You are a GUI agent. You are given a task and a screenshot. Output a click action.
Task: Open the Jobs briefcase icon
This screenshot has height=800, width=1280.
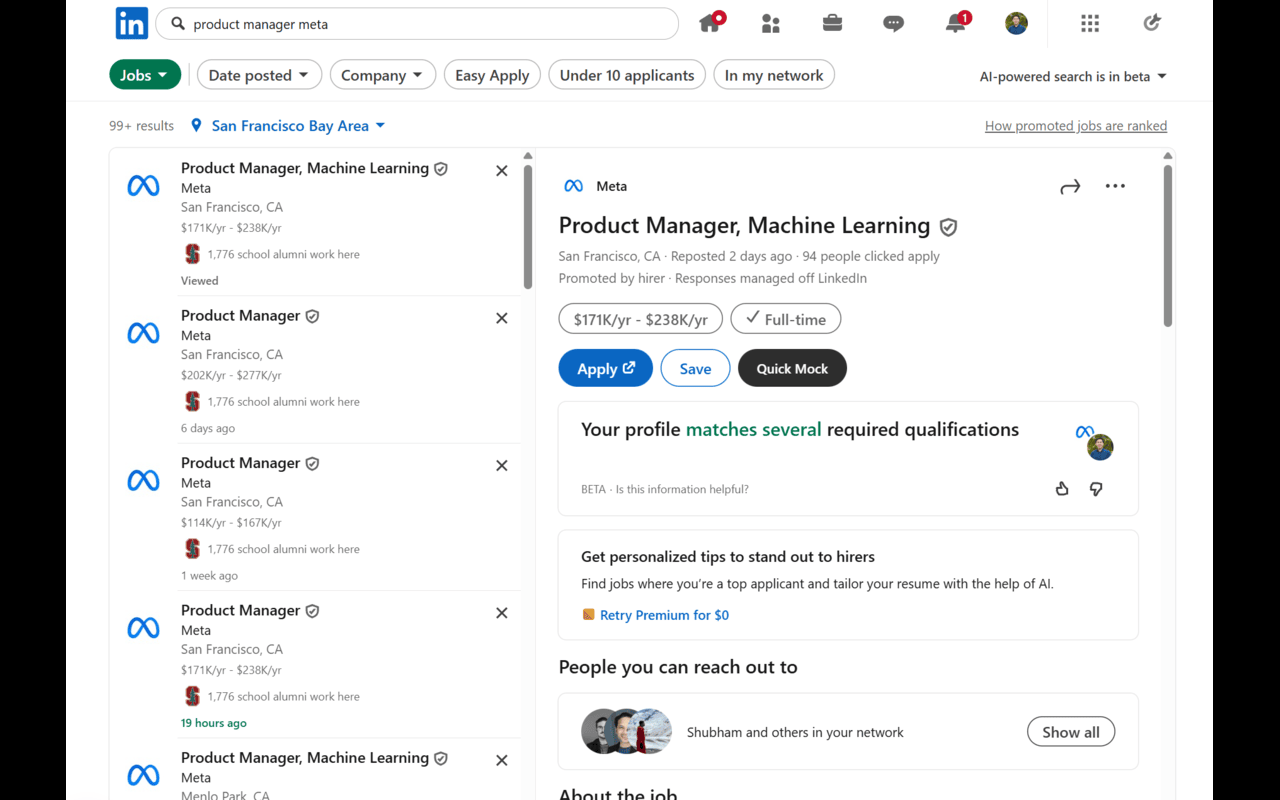point(831,23)
